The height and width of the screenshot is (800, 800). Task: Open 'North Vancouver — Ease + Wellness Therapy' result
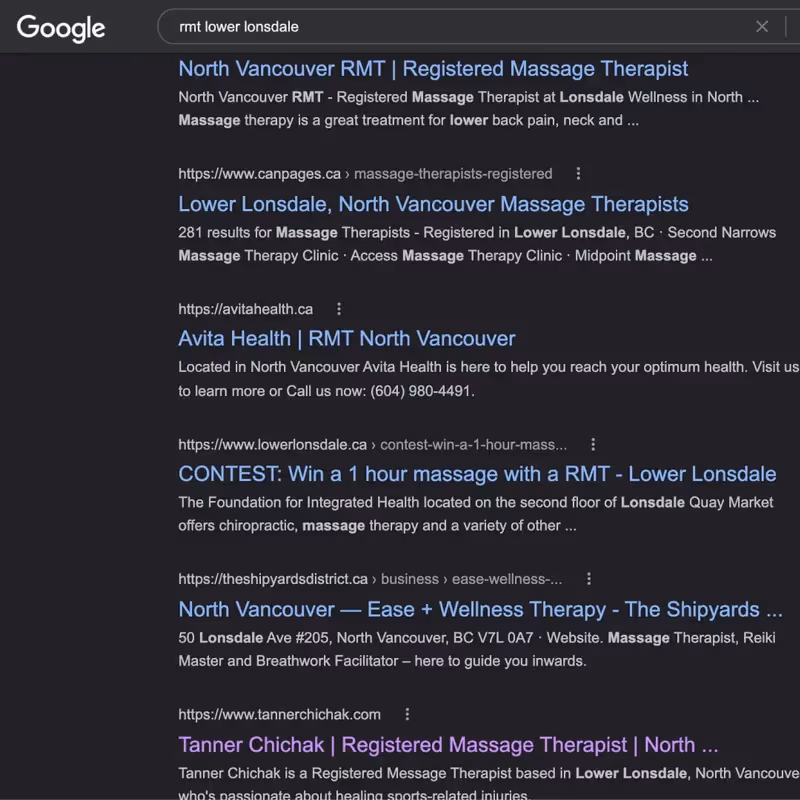coord(480,609)
